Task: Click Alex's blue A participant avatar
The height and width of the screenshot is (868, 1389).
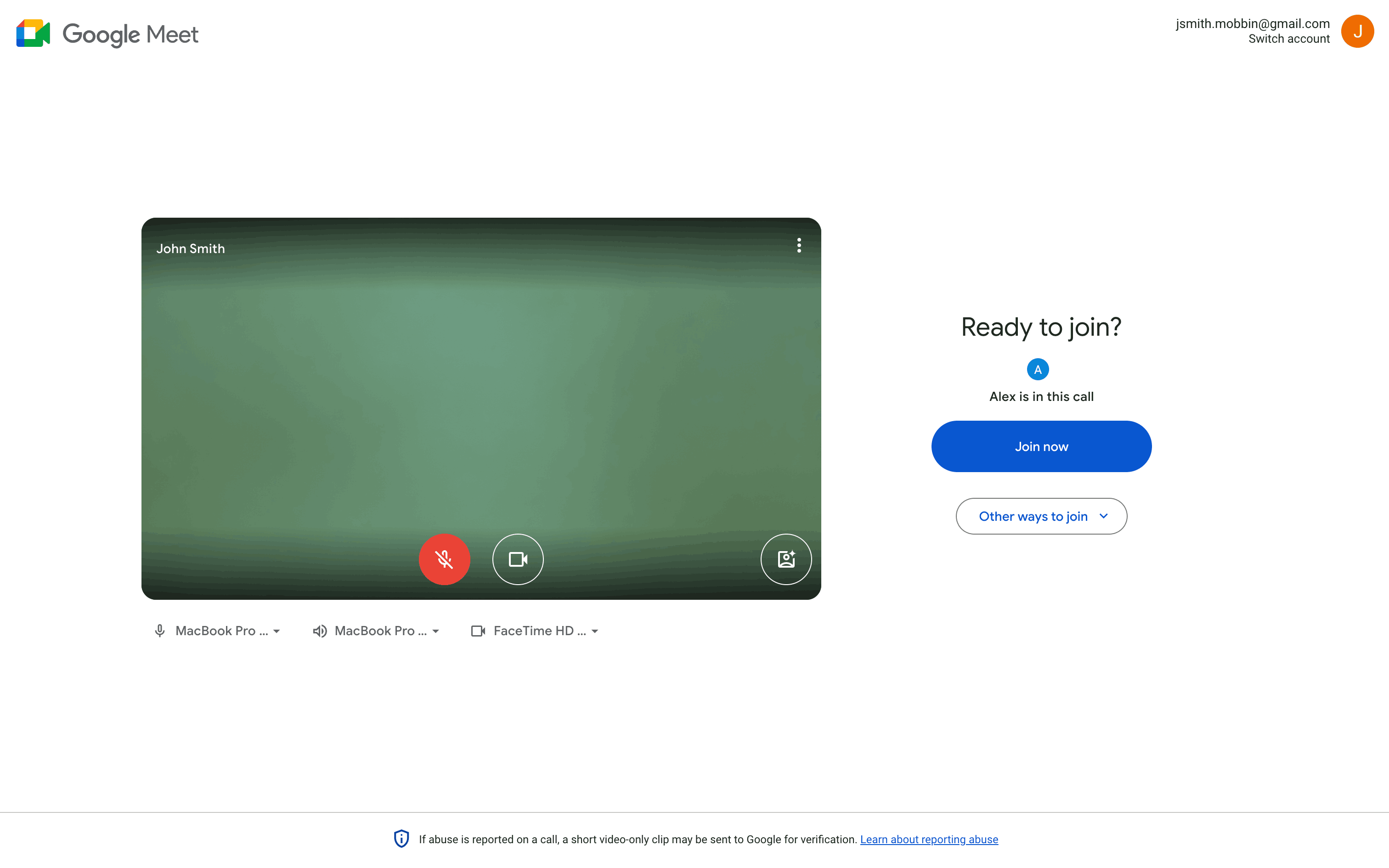Action: pyautogui.click(x=1037, y=370)
